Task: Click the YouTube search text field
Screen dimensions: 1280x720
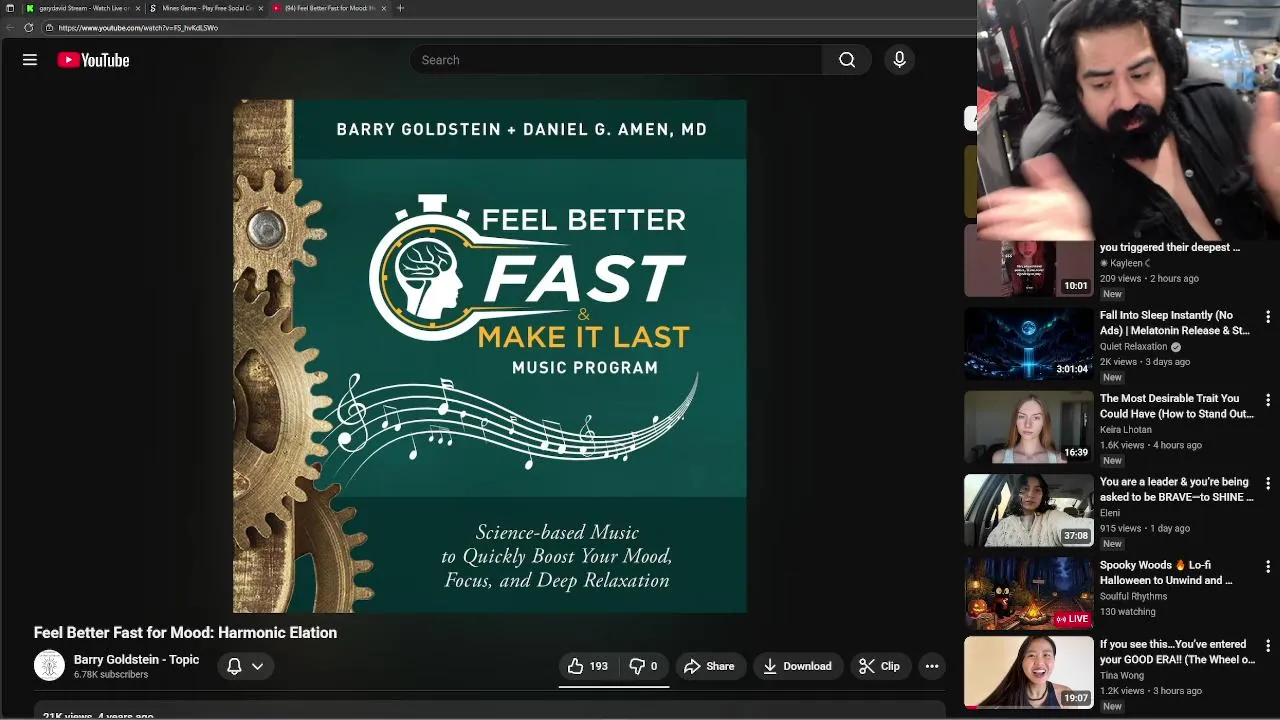Action: pyautogui.click(x=616, y=60)
